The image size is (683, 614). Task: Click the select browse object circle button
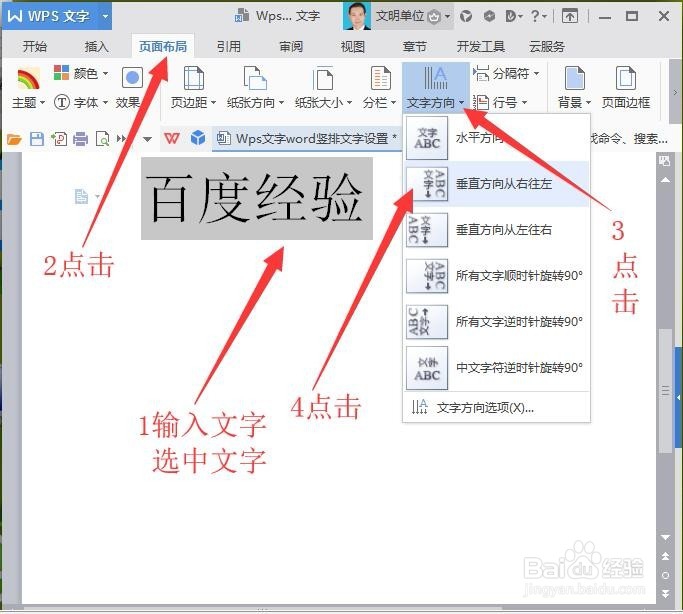pyautogui.click(x=665, y=575)
